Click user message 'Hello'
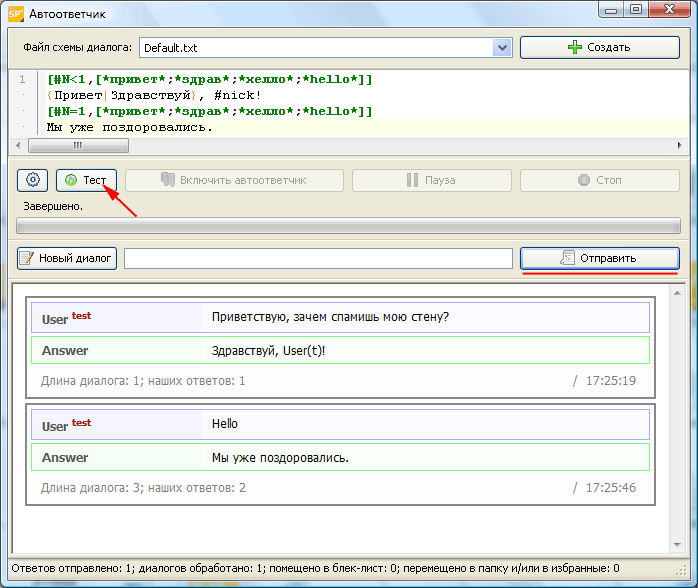 pyautogui.click(x=225, y=424)
